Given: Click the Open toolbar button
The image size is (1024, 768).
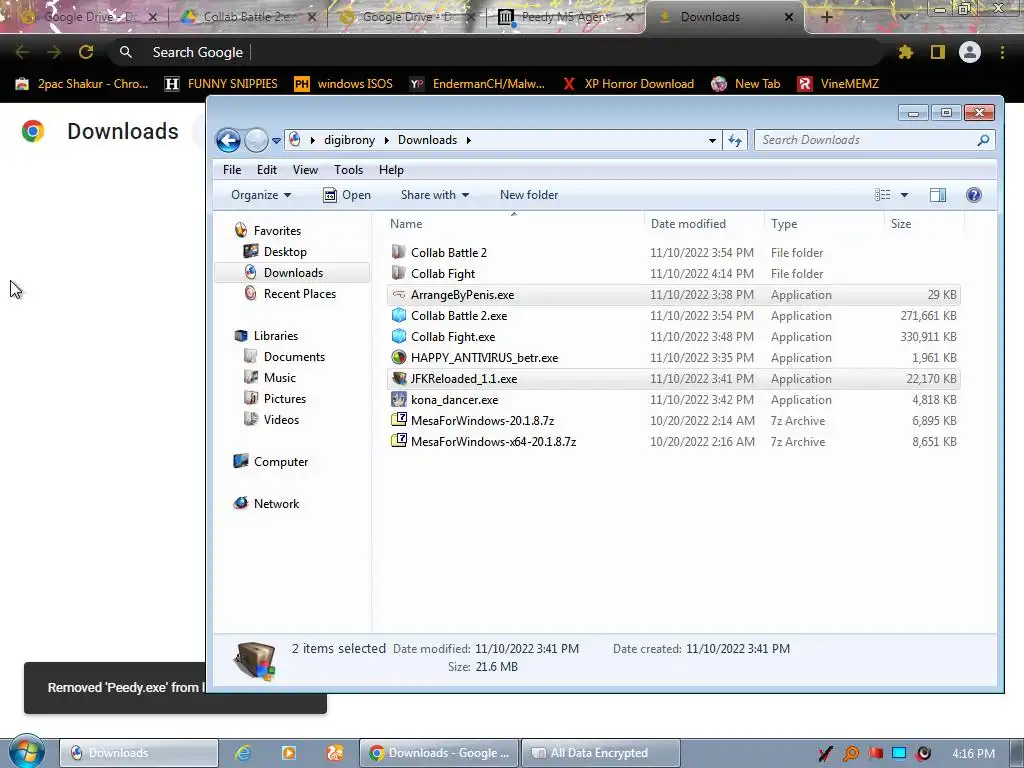Looking at the screenshot, I should [347, 195].
